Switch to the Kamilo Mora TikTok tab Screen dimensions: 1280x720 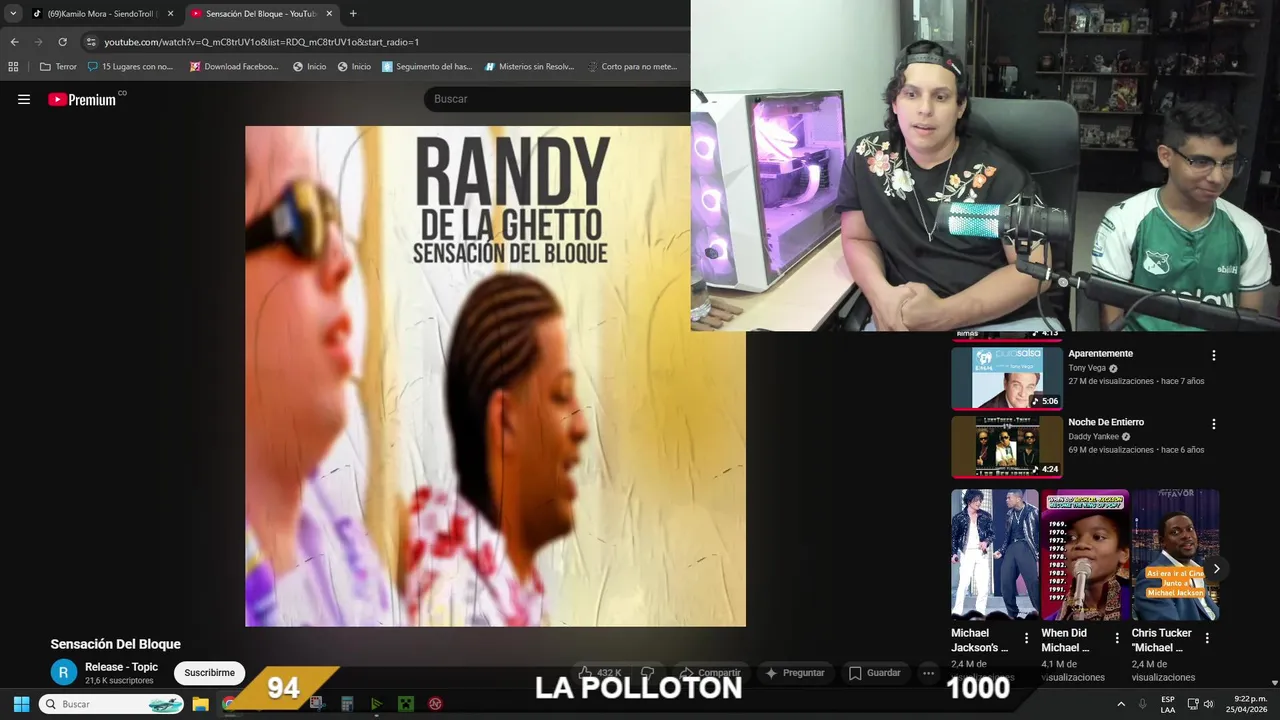pos(103,14)
